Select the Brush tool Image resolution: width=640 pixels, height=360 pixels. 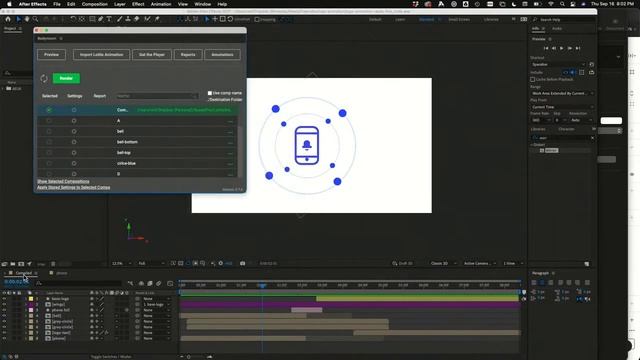pyautogui.click(x=119, y=19)
